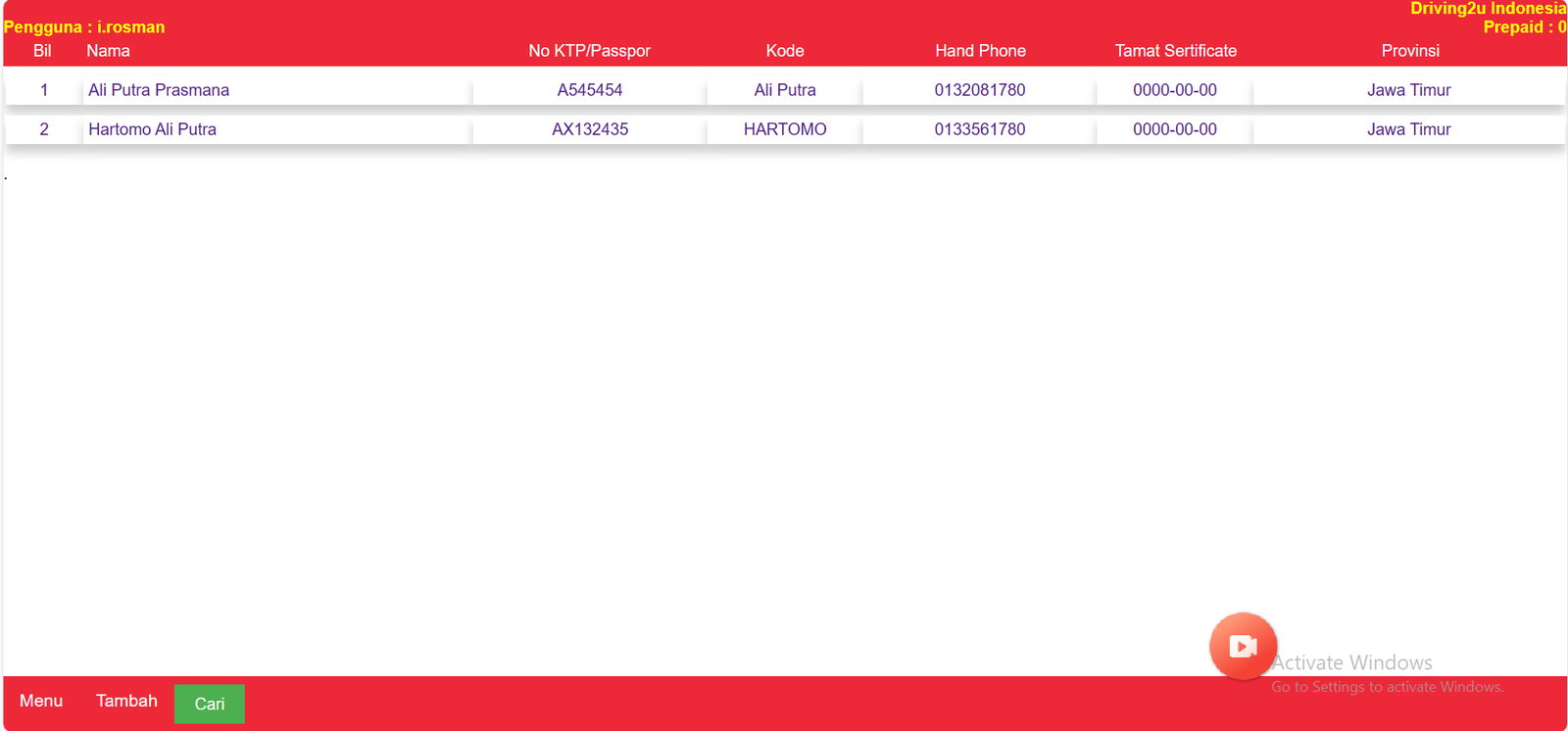Open the Hartomo Ali Putra name link
This screenshot has height=731, width=1568.
pyautogui.click(x=152, y=129)
